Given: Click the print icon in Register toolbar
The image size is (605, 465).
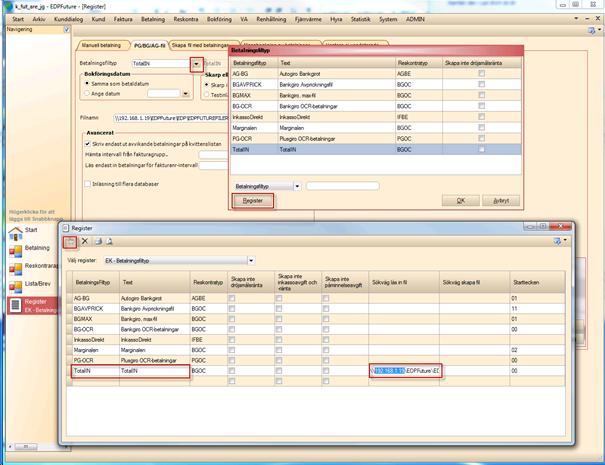Looking at the screenshot, I should tap(97, 241).
